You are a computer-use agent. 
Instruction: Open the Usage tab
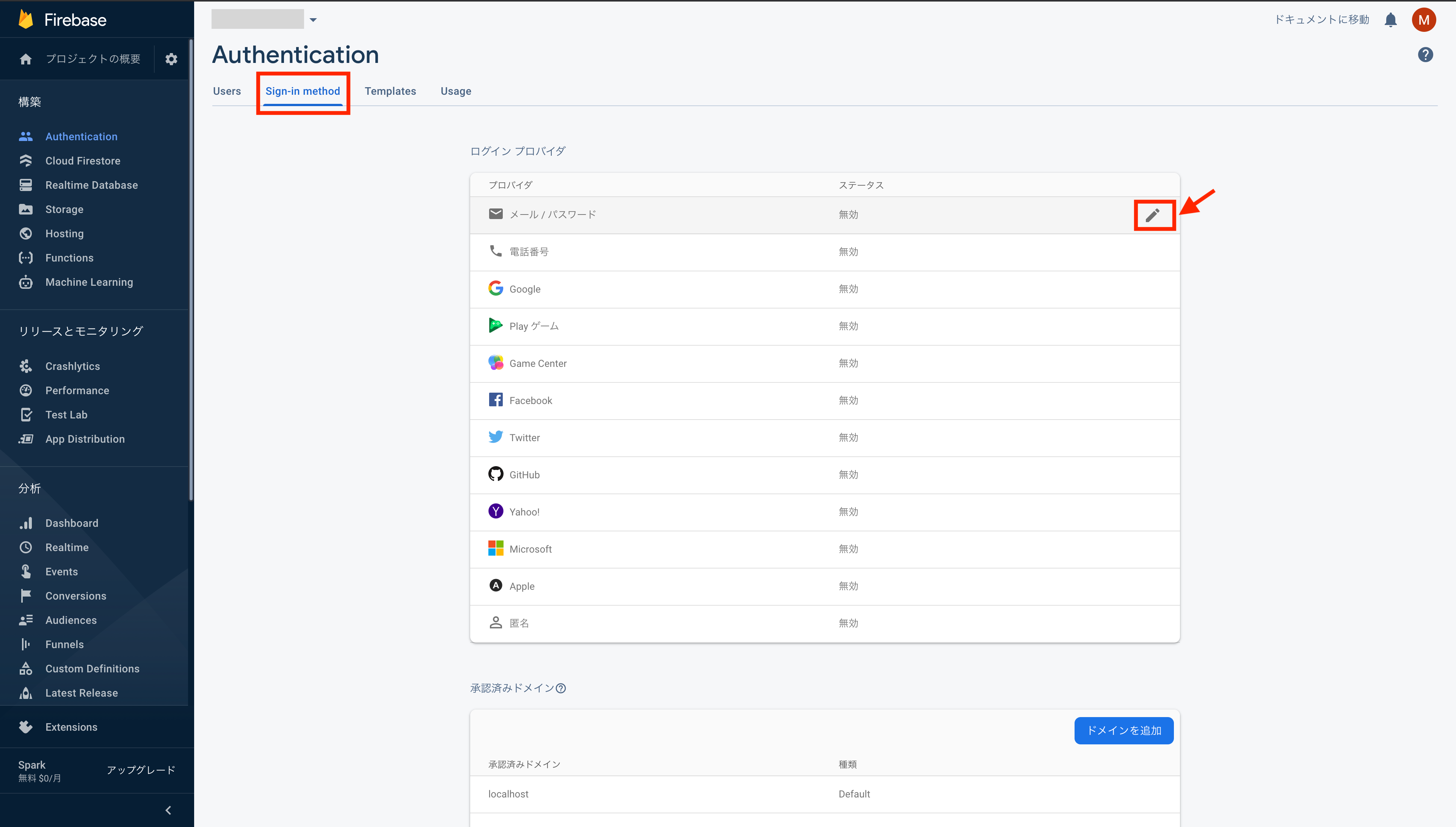(456, 91)
